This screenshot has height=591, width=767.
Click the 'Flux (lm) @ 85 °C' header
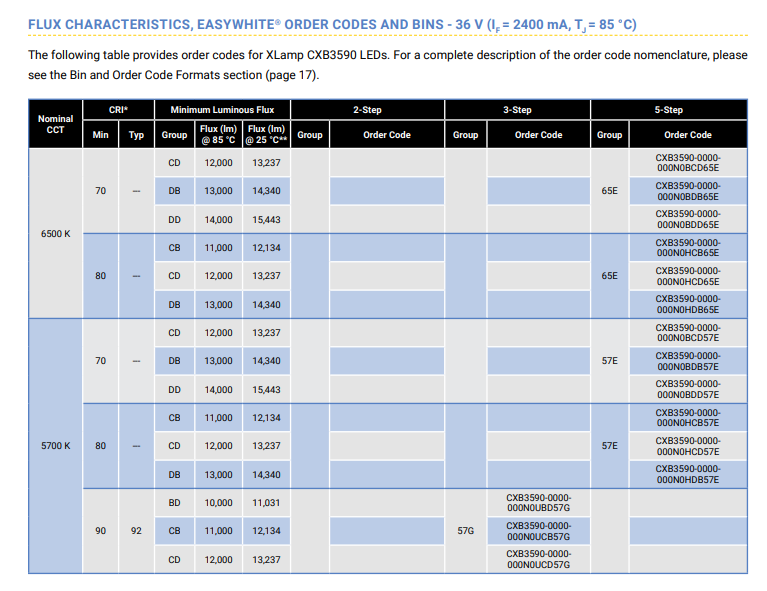point(218,135)
